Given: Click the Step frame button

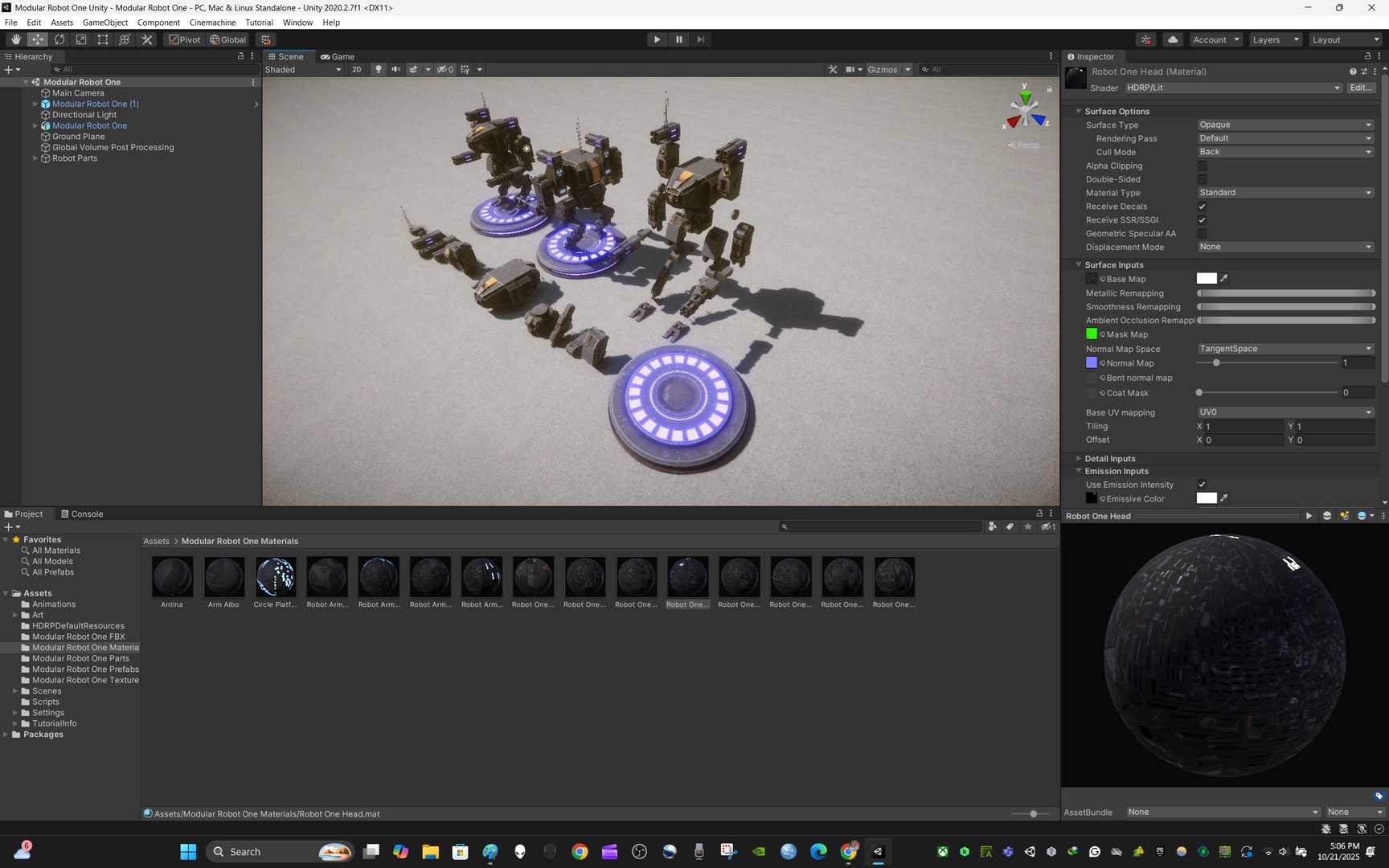Looking at the screenshot, I should tap(700, 39).
